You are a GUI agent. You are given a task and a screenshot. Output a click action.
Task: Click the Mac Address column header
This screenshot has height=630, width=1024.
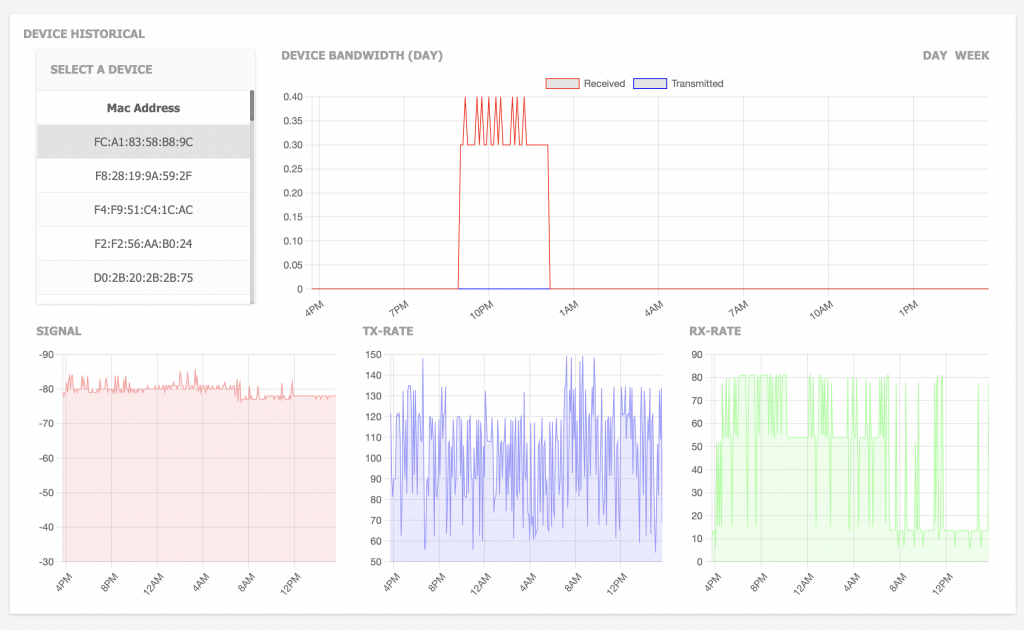143,108
